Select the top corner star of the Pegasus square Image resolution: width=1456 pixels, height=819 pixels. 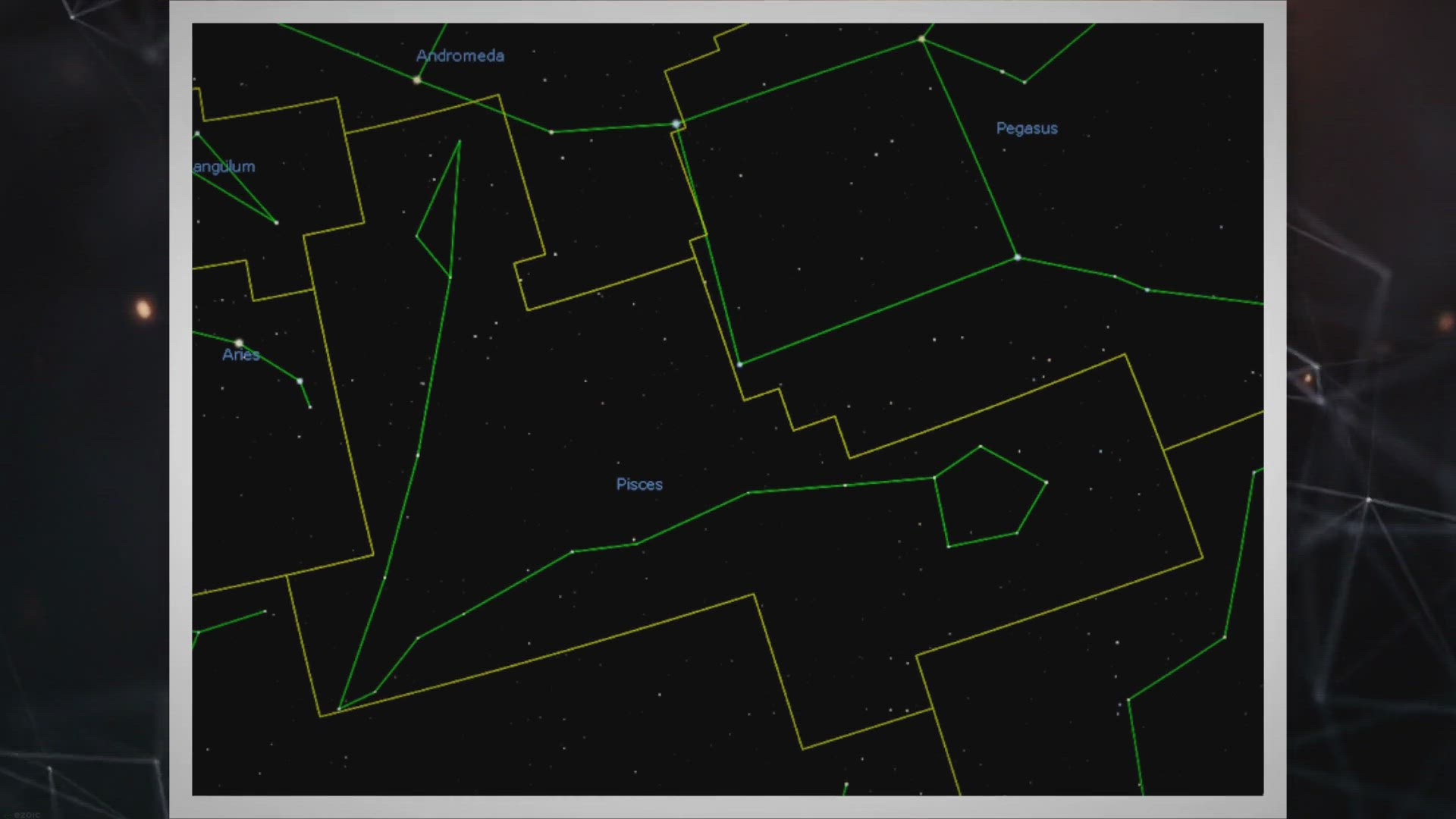pyautogui.click(x=921, y=39)
